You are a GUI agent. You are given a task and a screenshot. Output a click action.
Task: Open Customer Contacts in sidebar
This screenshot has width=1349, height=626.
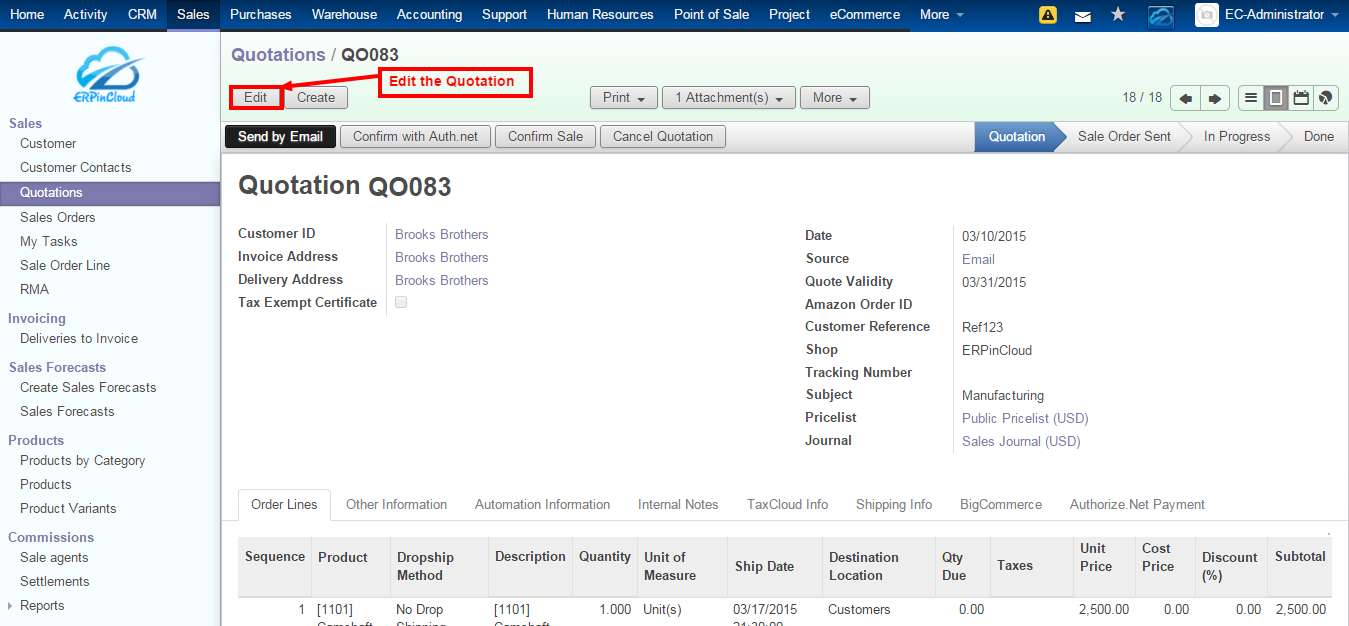tap(76, 168)
